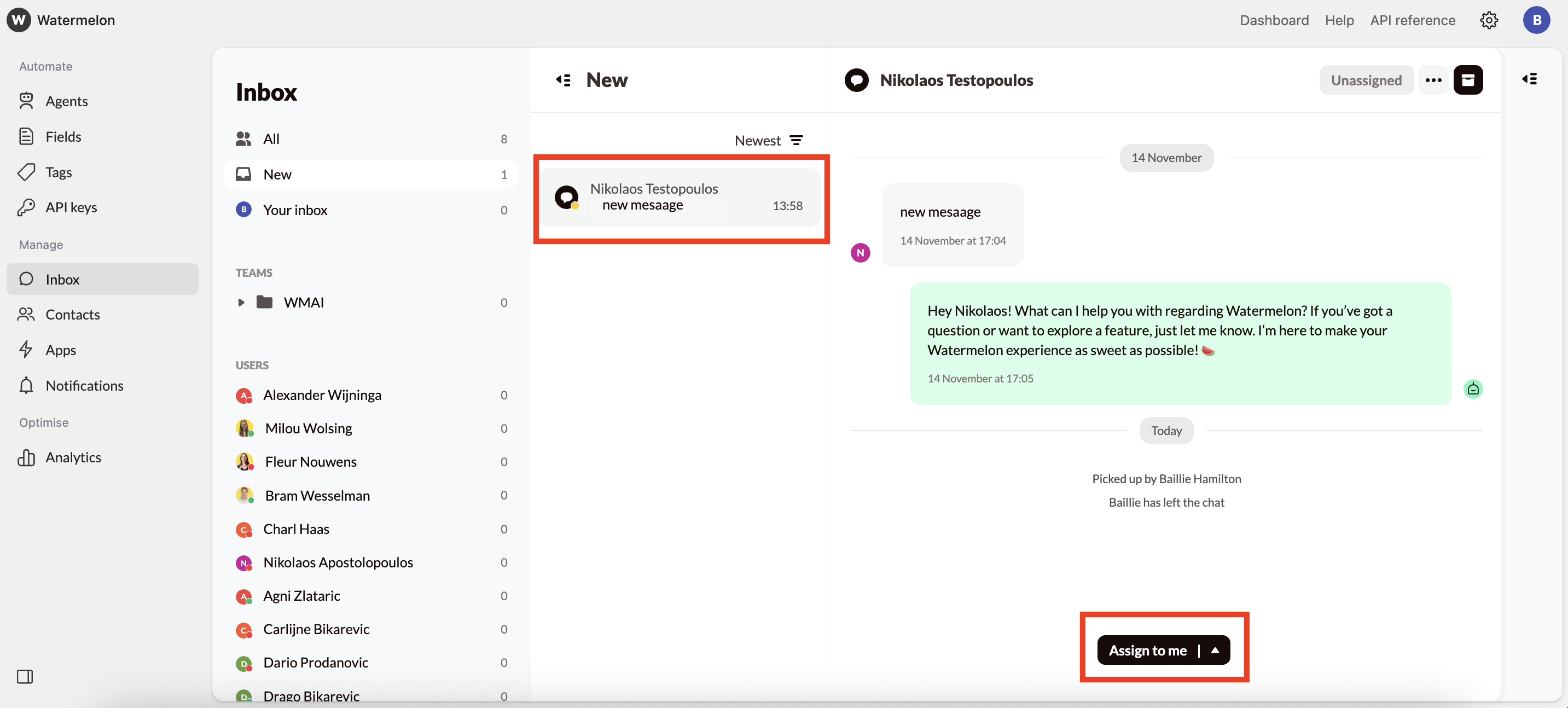Expand the WMAI team folder

click(241, 303)
